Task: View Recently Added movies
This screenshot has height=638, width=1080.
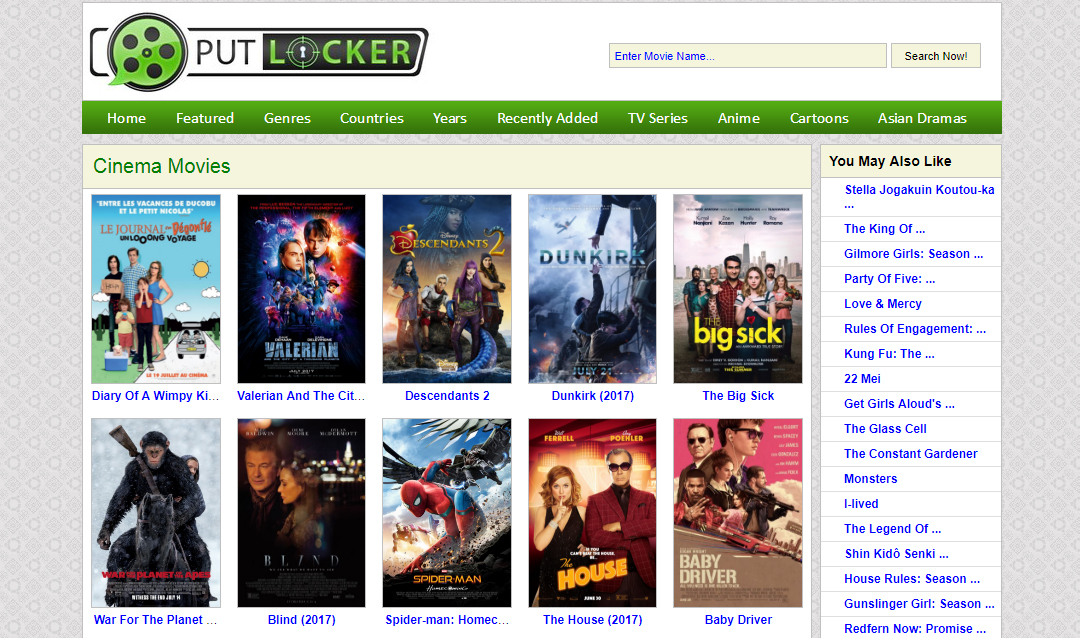Action: tap(547, 117)
